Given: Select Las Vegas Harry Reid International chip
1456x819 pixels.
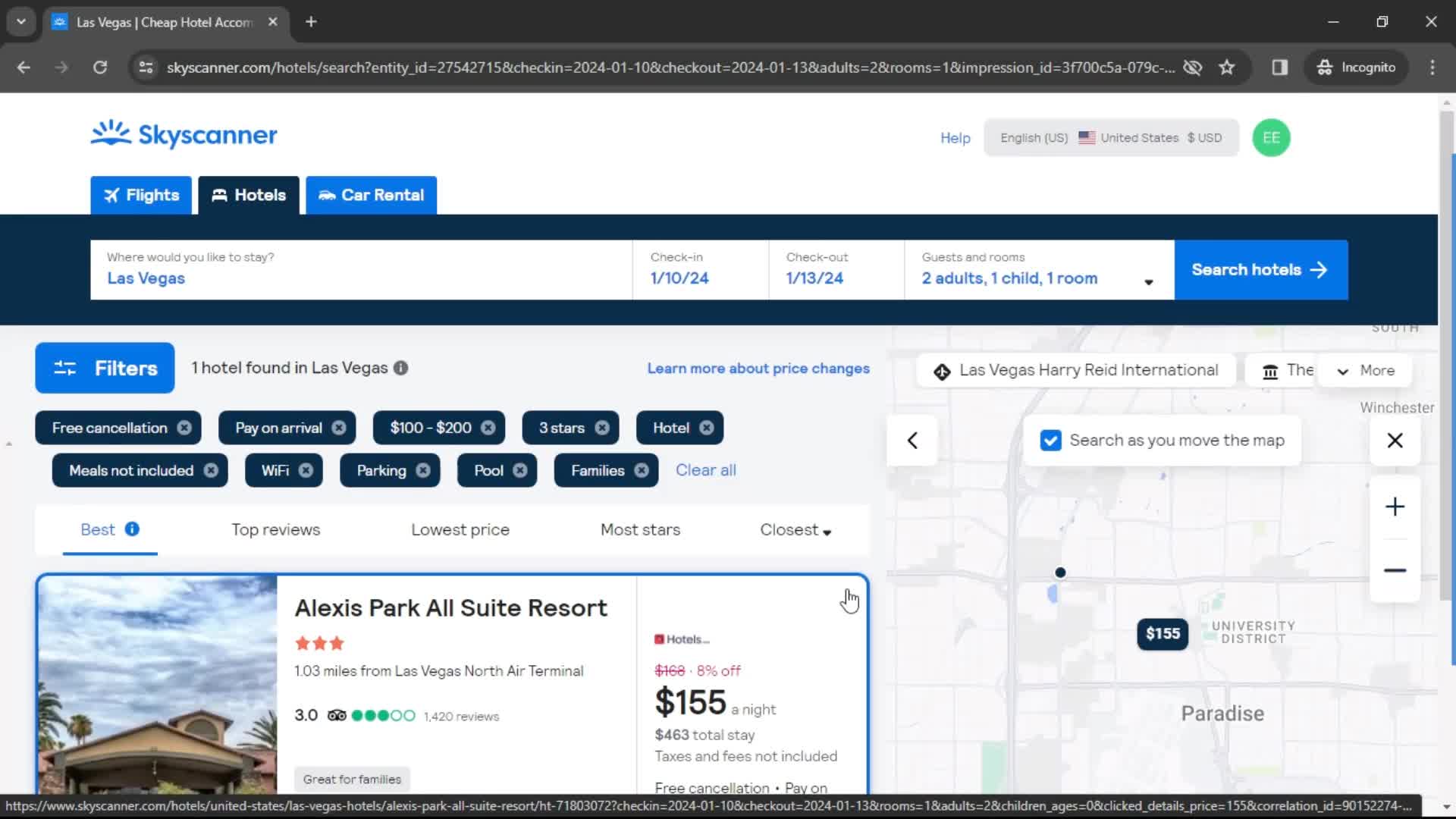Looking at the screenshot, I should tap(1077, 371).
